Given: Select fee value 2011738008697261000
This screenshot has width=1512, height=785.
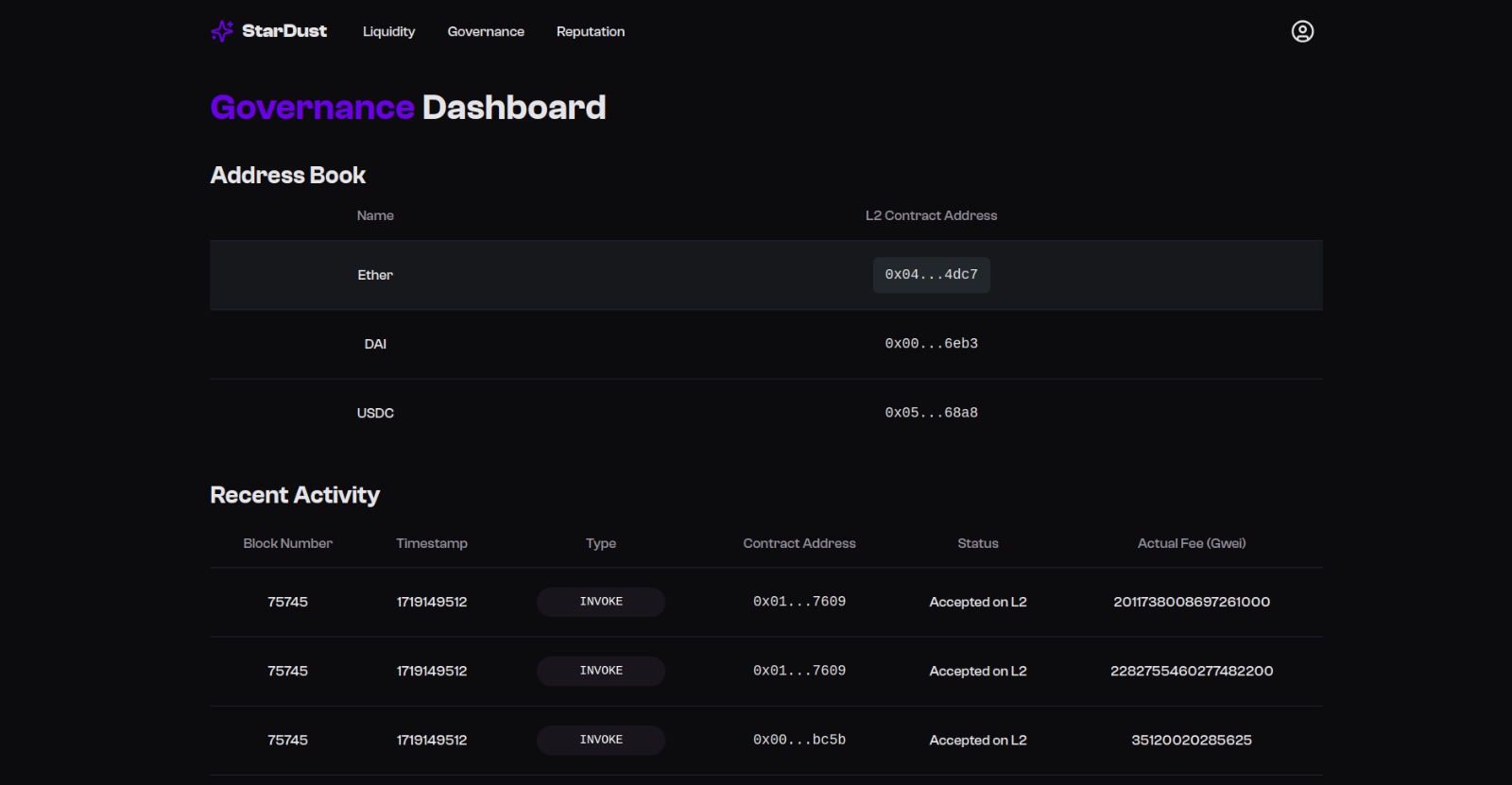Looking at the screenshot, I should tap(1192, 602).
